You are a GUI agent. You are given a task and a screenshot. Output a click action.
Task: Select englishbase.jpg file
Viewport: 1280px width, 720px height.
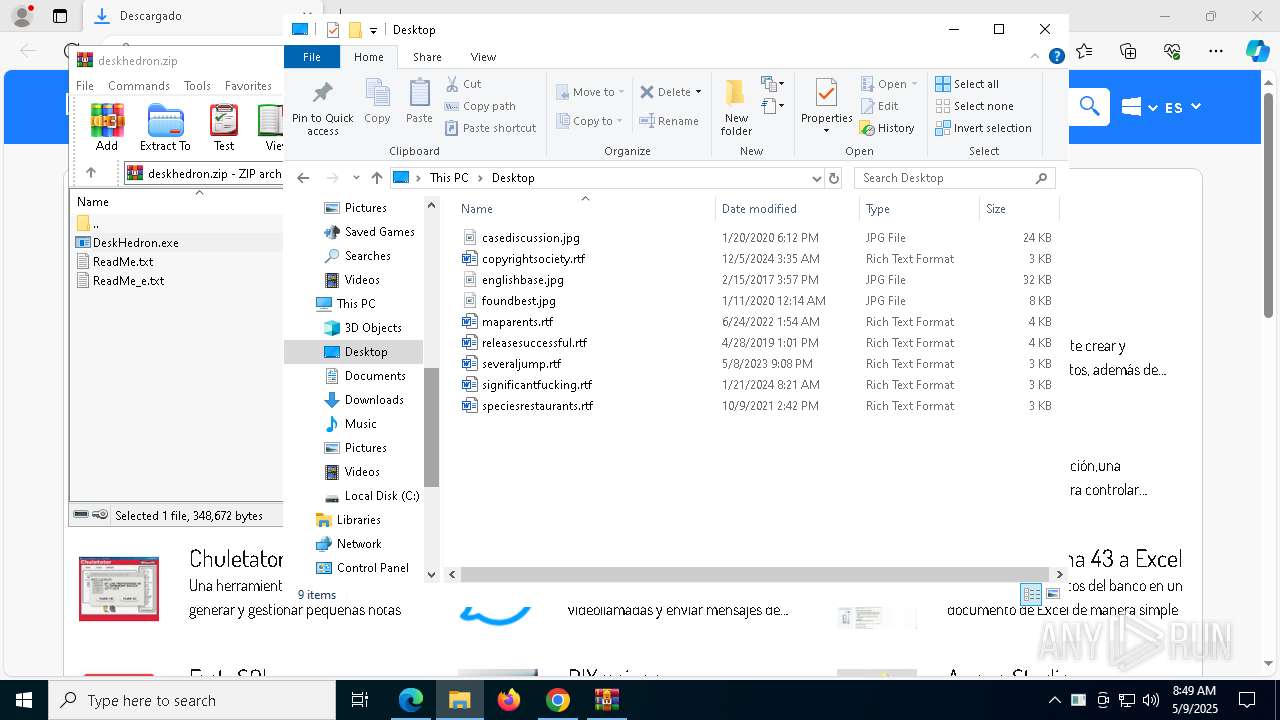click(522, 280)
